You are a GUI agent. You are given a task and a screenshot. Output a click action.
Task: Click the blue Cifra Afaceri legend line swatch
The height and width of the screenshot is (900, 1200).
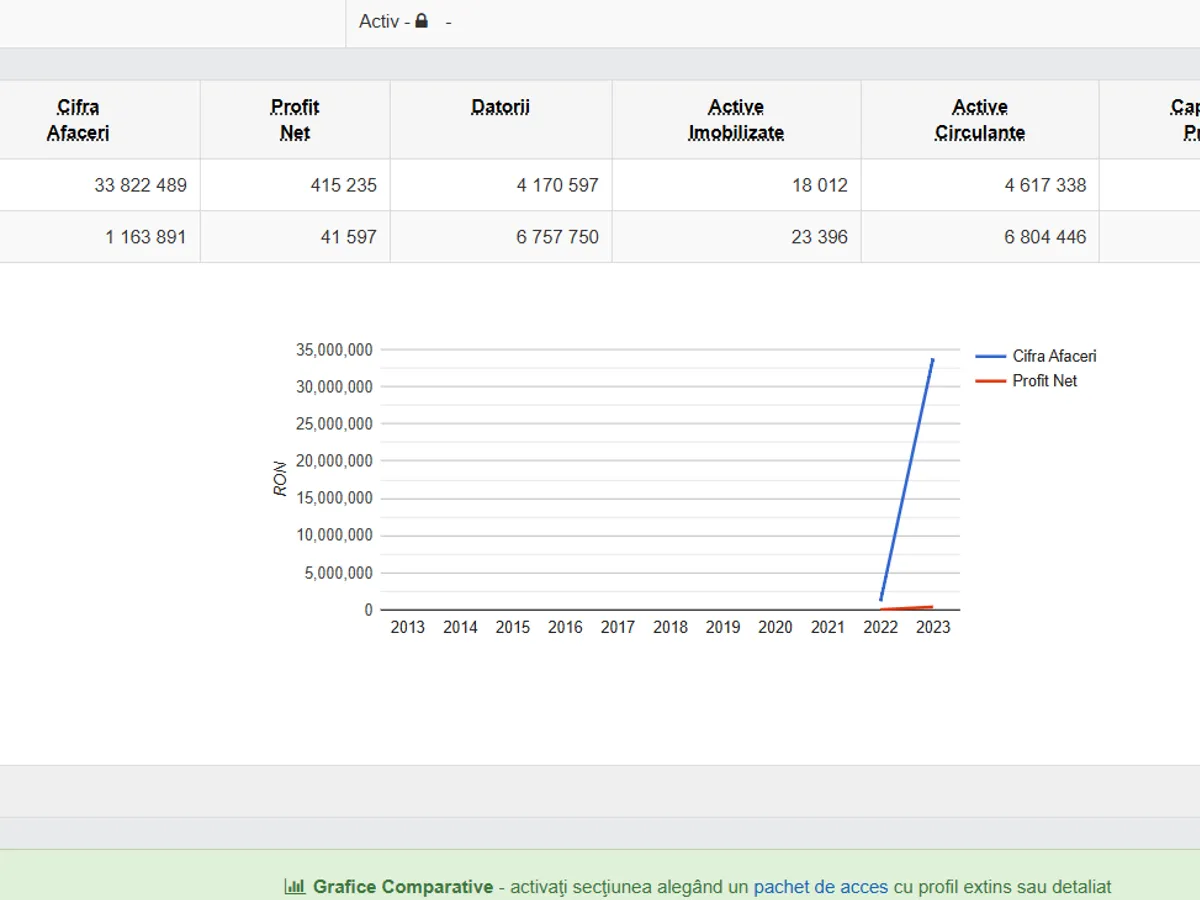click(990, 356)
